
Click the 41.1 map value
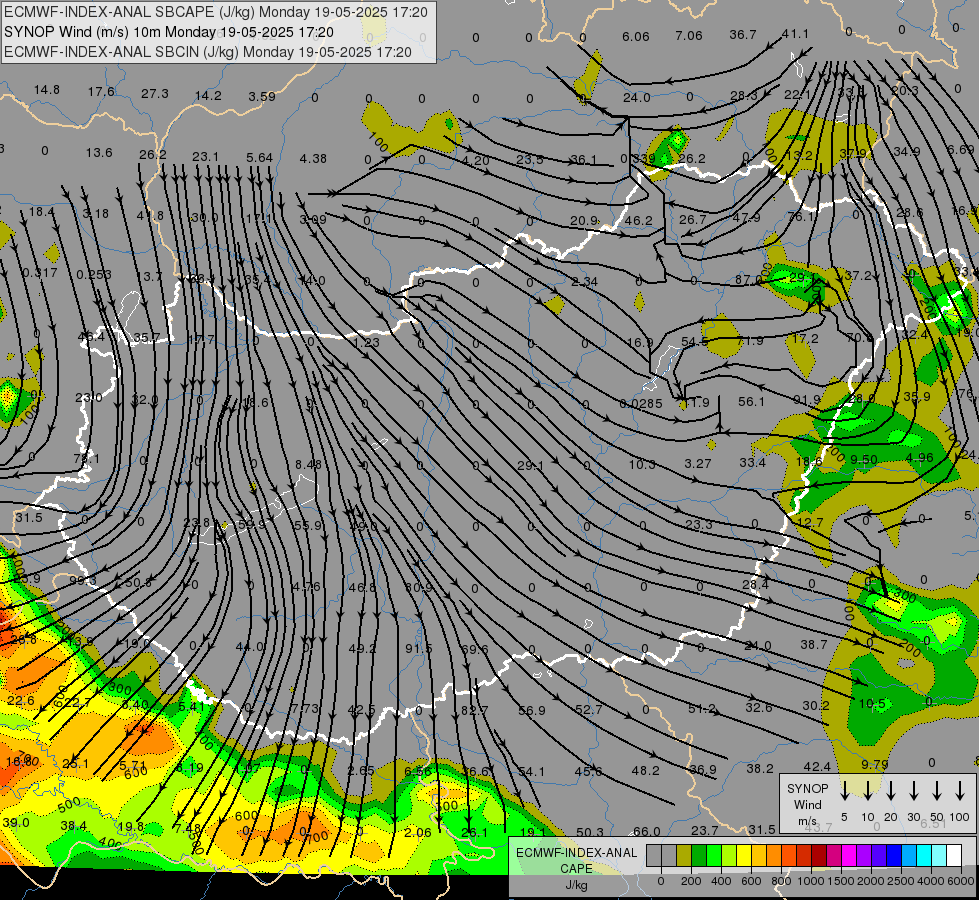tap(795, 34)
